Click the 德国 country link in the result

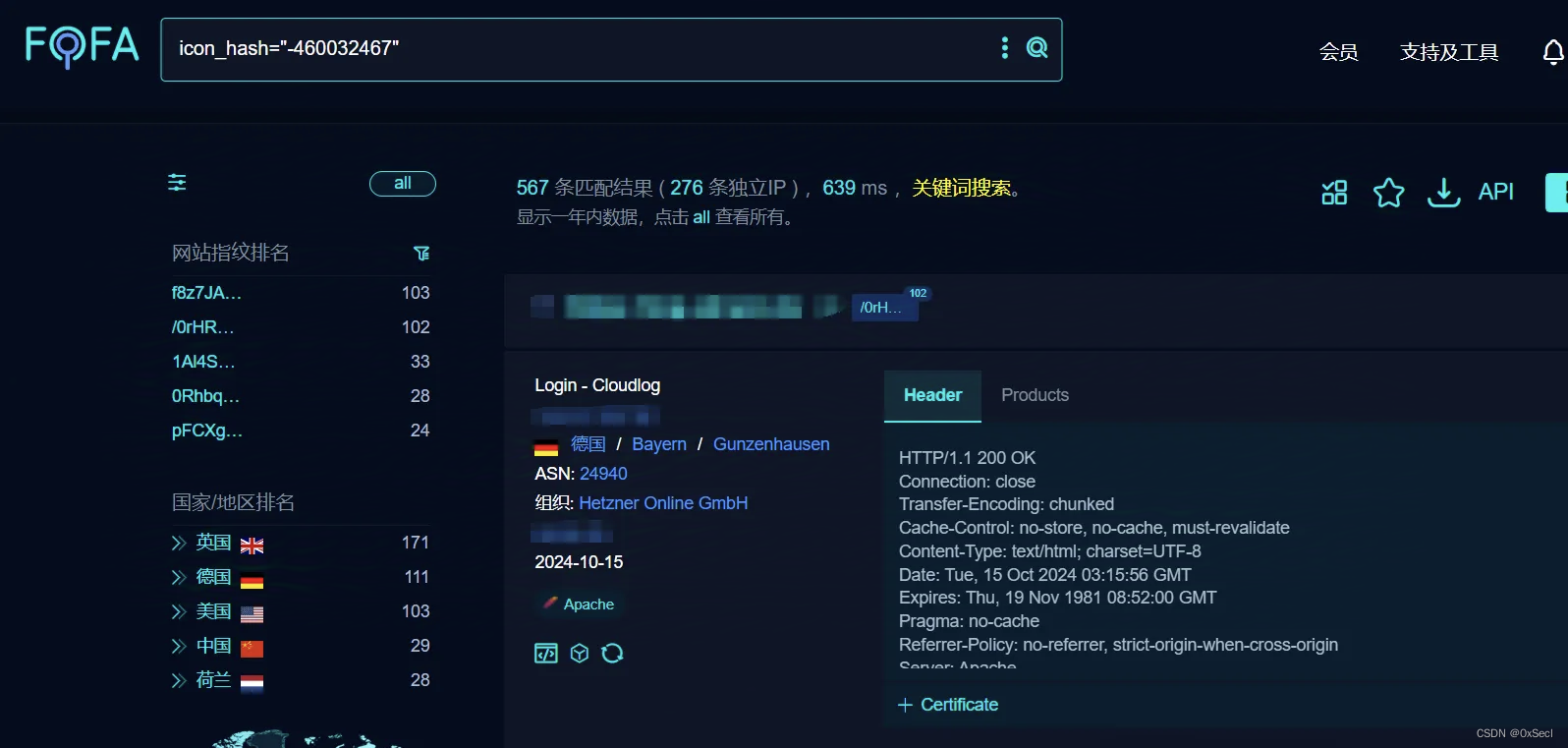(588, 444)
